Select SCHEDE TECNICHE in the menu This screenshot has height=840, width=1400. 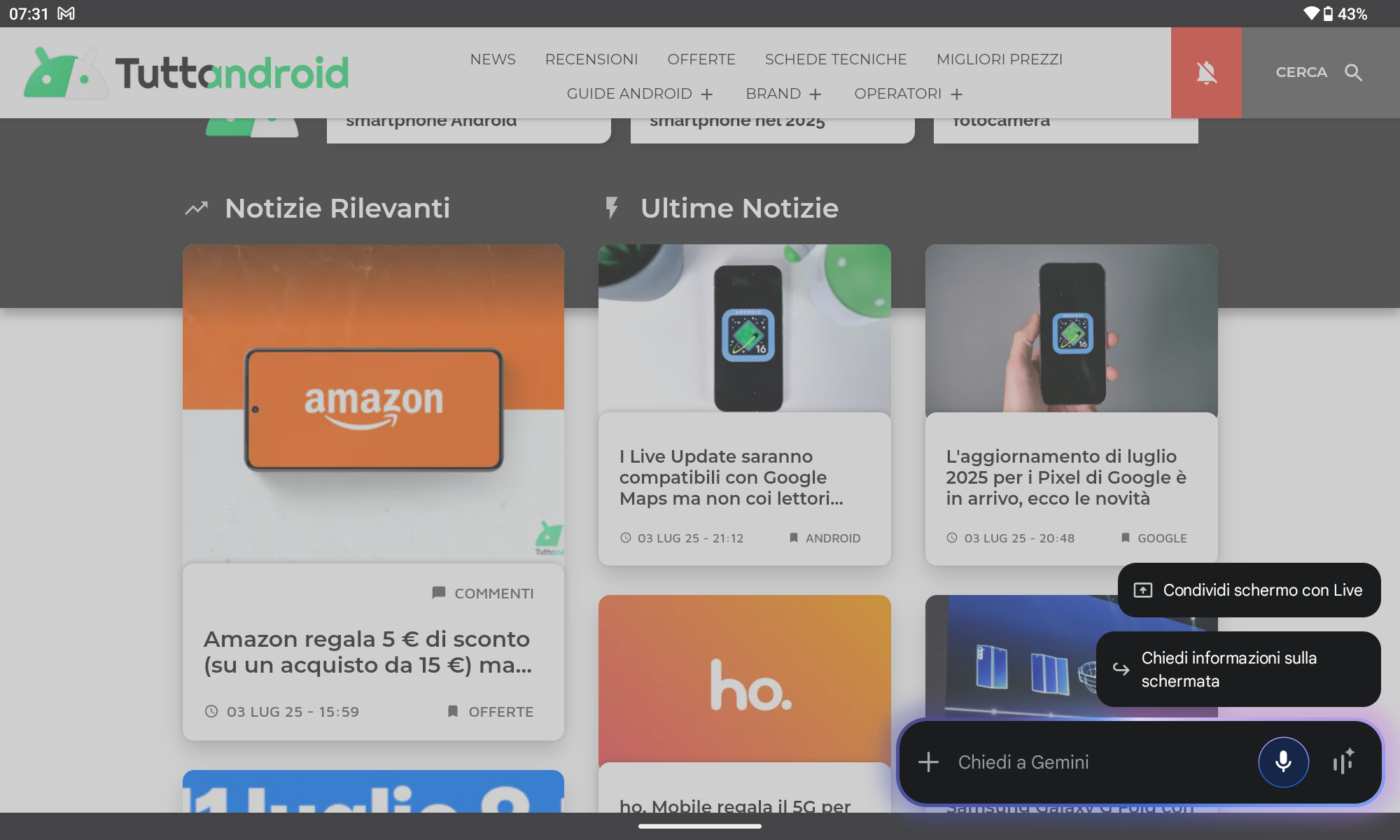pyautogui.click(x=836, y=59)
